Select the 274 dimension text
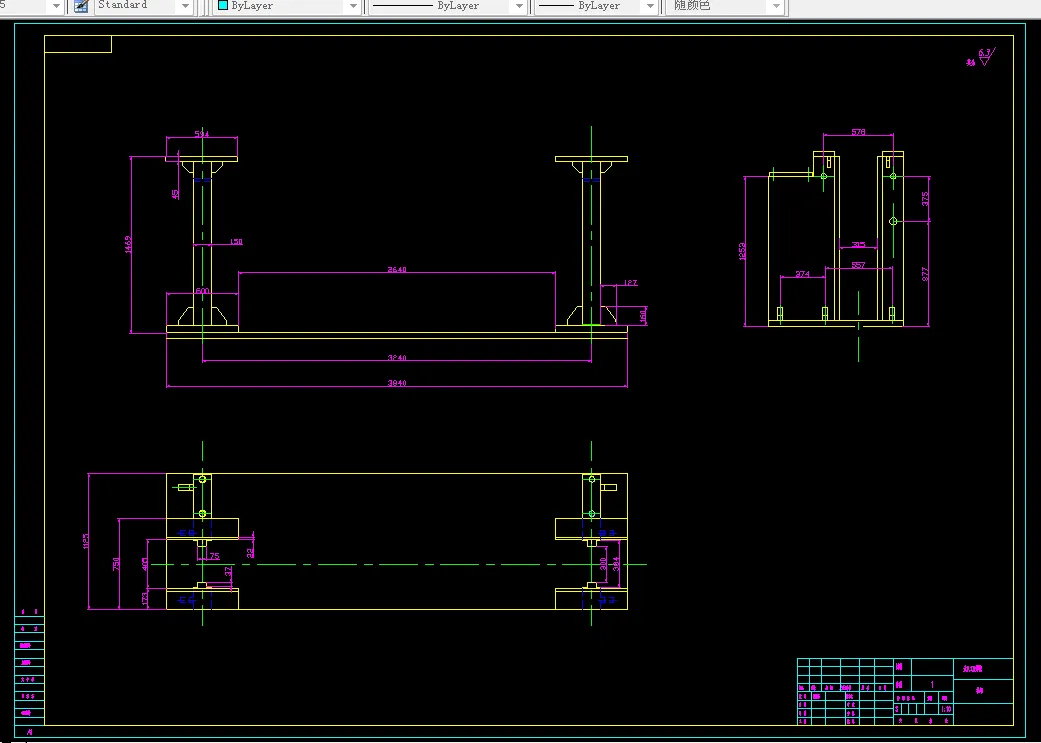1041x743 pixels. (x=802, y=274)
